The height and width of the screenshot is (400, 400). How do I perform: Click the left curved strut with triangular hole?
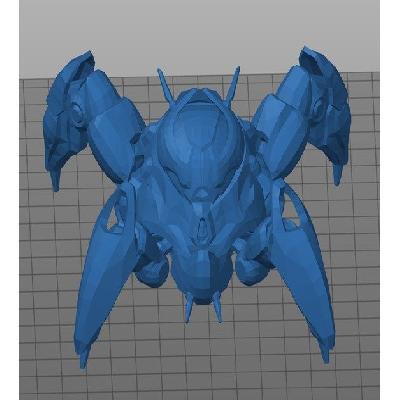coord(117,210)
